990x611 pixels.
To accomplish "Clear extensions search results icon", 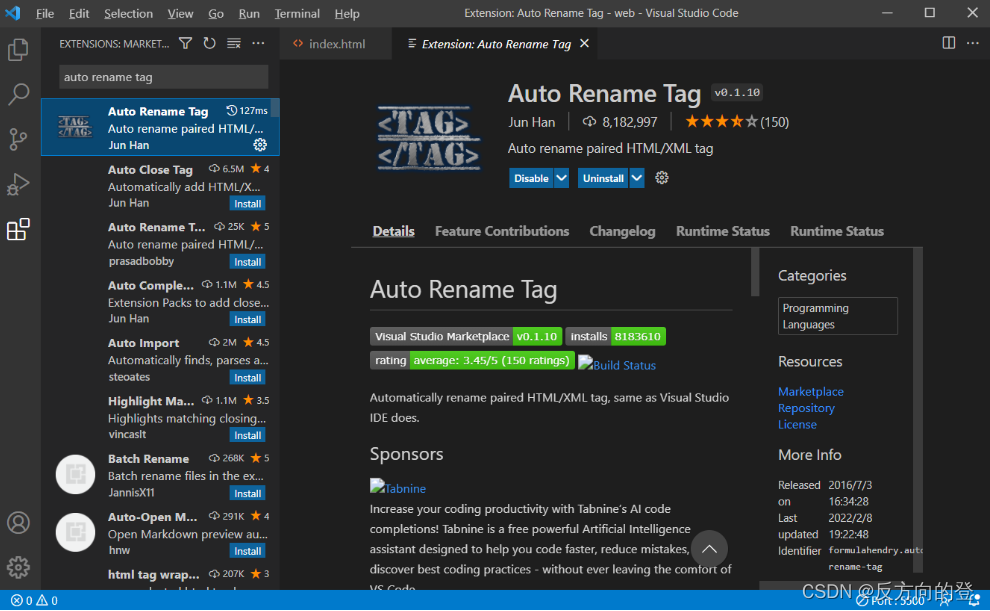I will (x=234, y=43).
